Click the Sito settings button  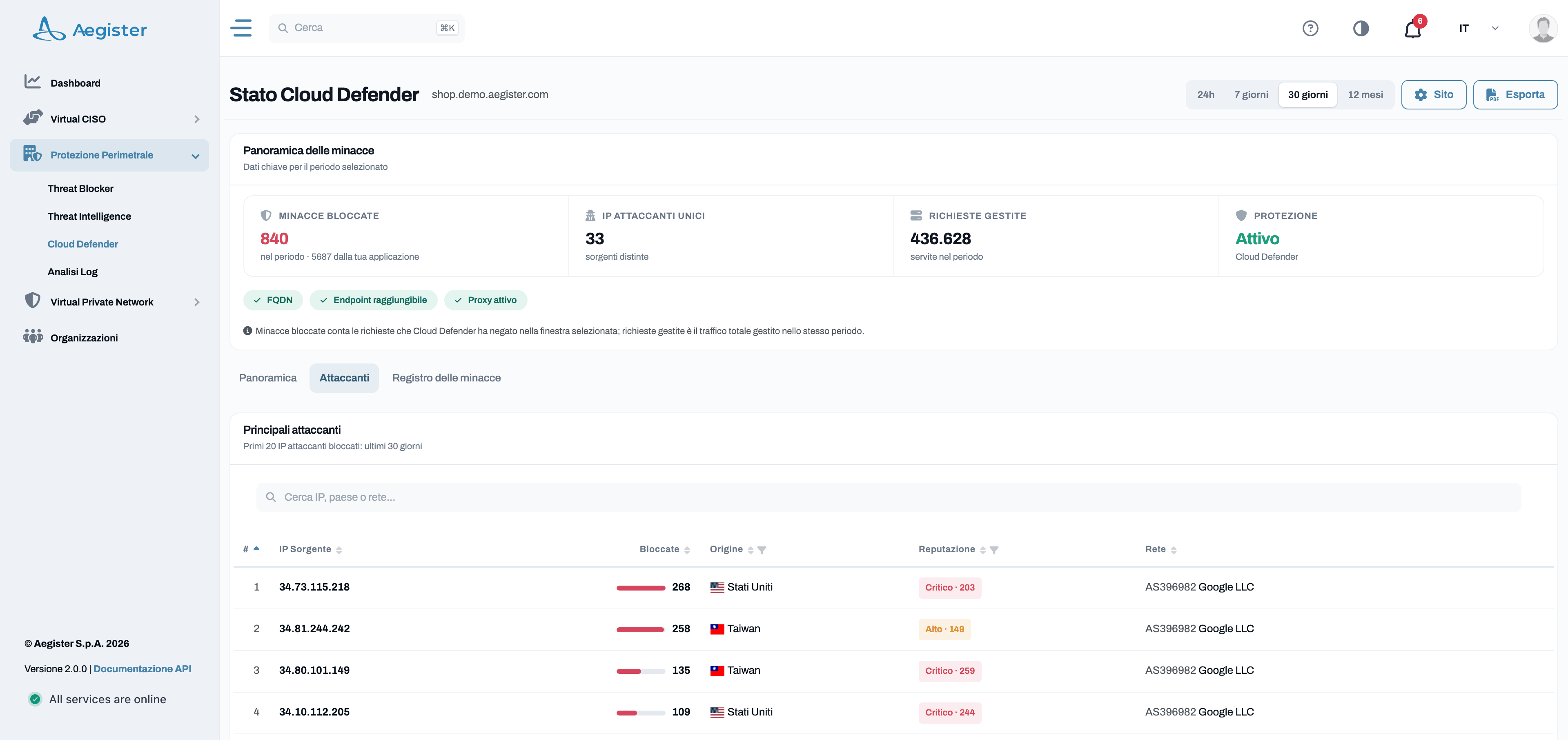coord(1434,95)
